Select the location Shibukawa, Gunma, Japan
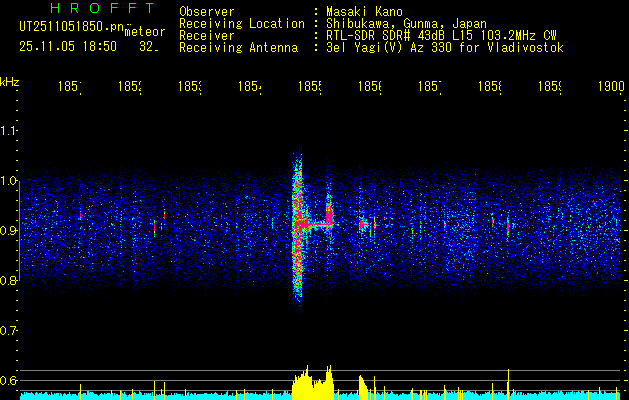The height and width of the screenshot is (400, 629). 406,24
